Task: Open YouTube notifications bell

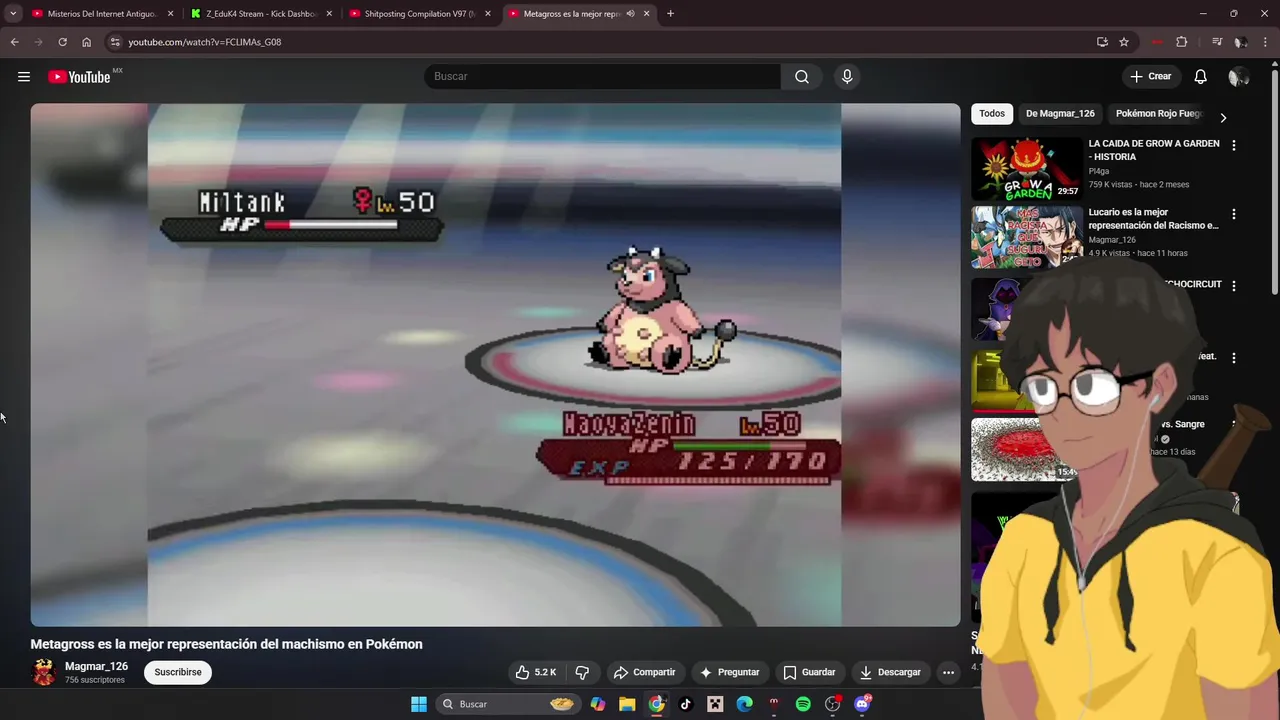Action: [x=1200, y=77]
